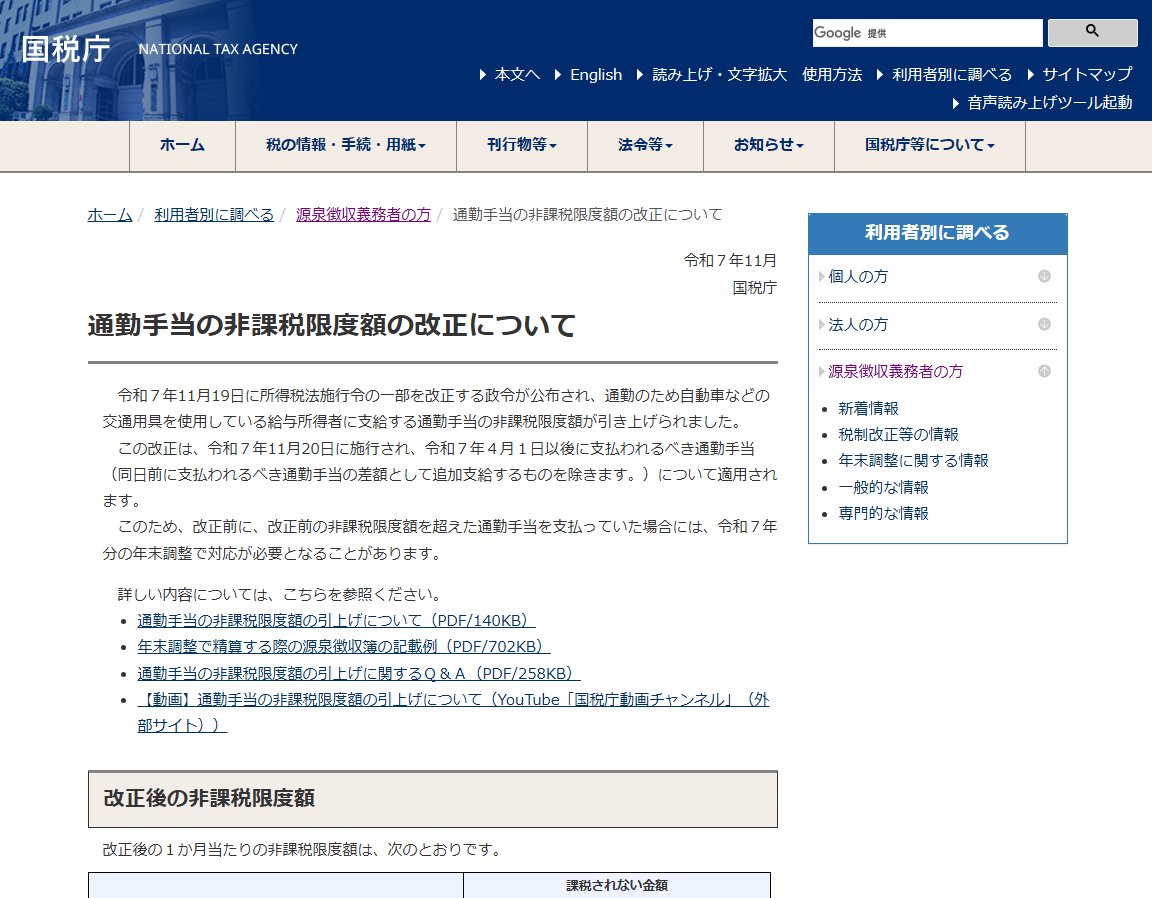Screen dimensions: 1152x898
Task: Click the circular arrow icon beside 個人の方
Action: [1044, 276]
